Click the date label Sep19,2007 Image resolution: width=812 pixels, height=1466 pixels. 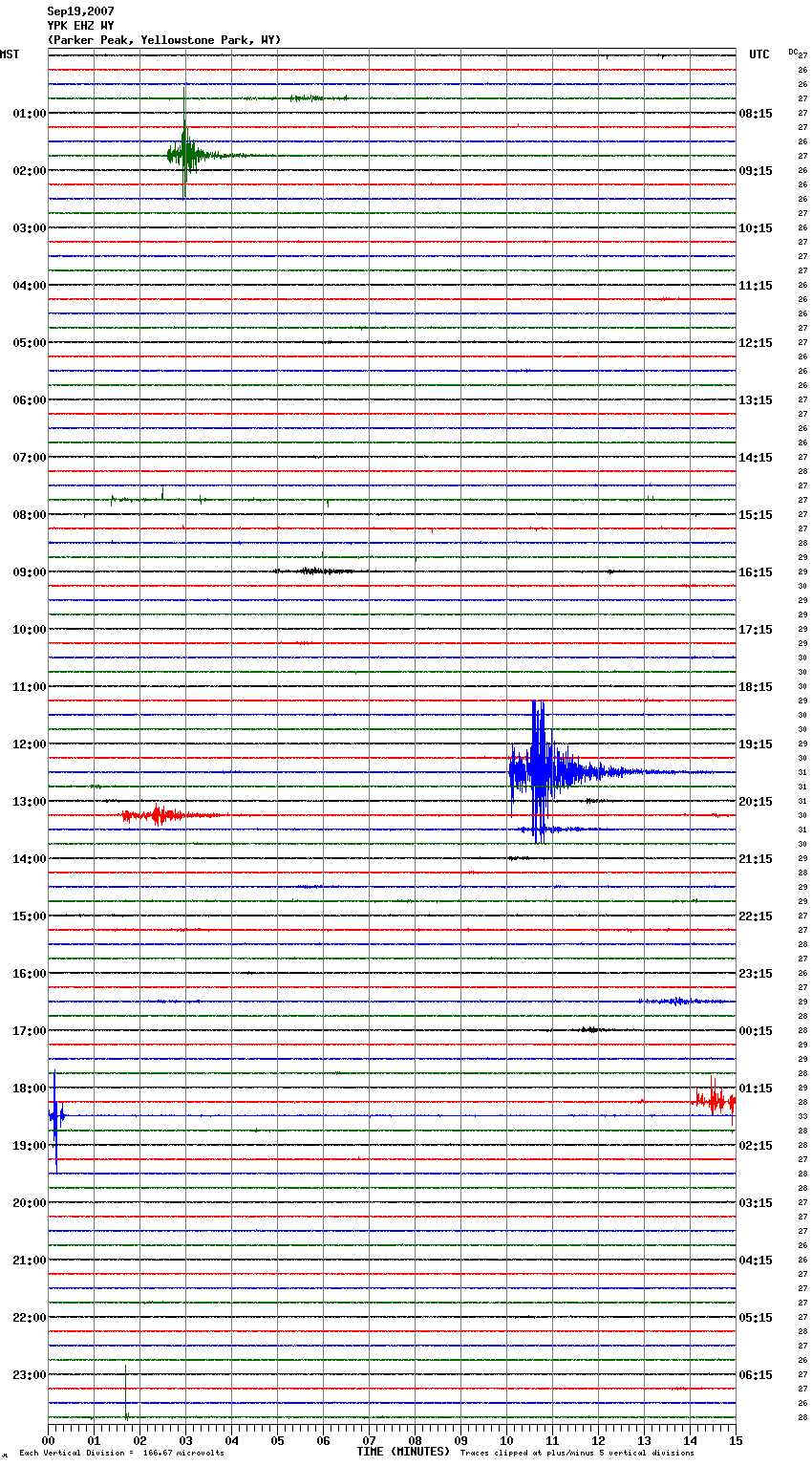pyautogui.click(x=80, y=11)
